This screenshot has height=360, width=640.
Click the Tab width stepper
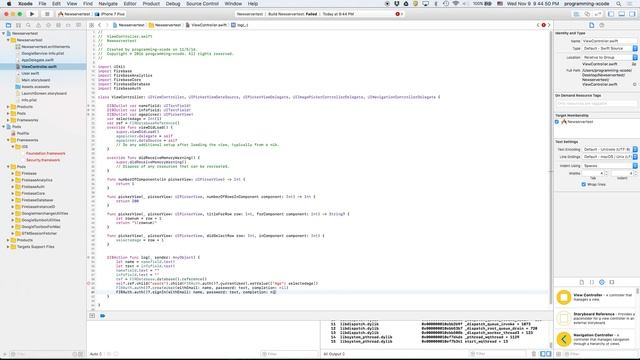pos(606,173)
